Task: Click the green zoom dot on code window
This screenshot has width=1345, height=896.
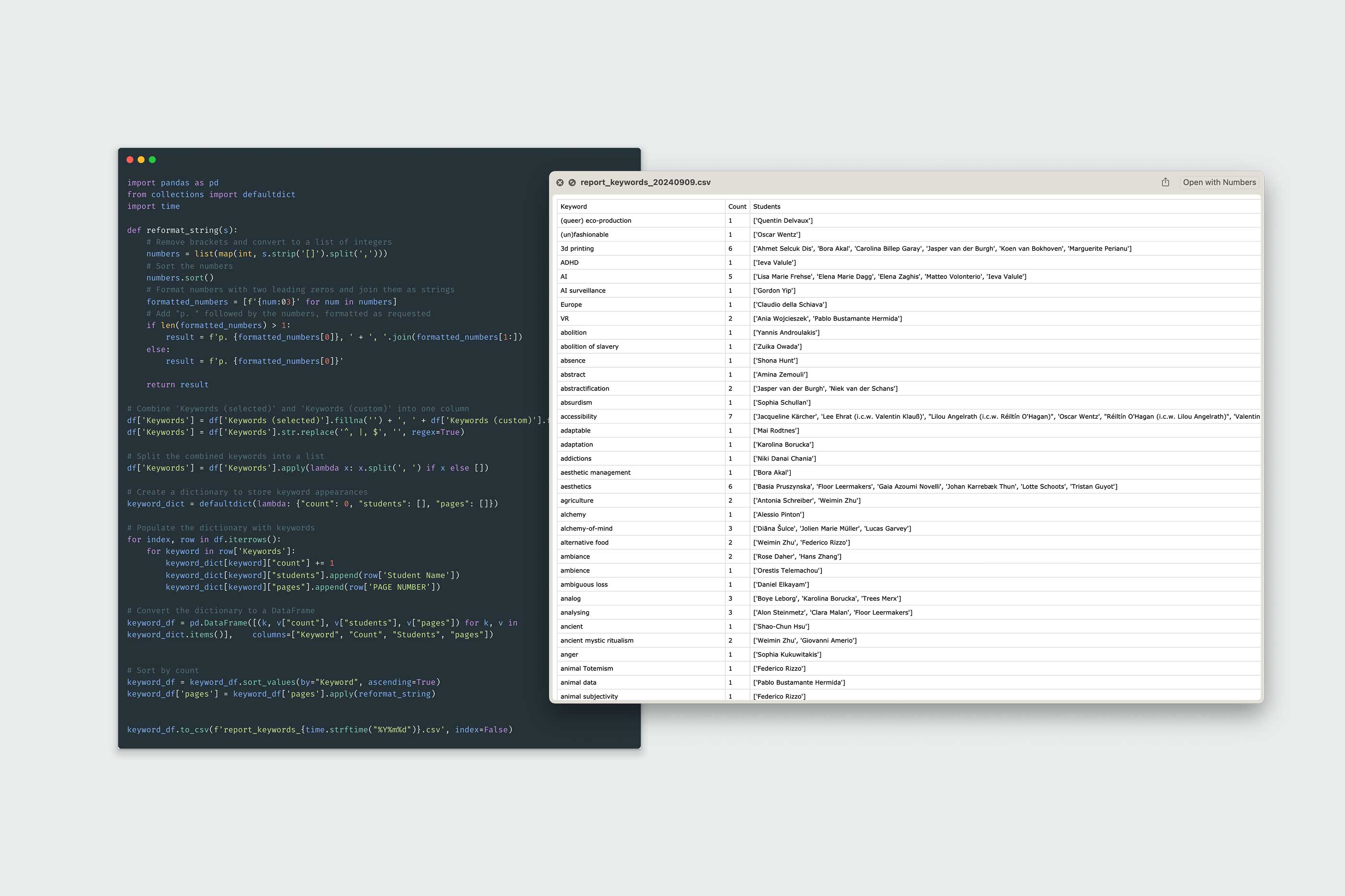Action: point(152,160)
